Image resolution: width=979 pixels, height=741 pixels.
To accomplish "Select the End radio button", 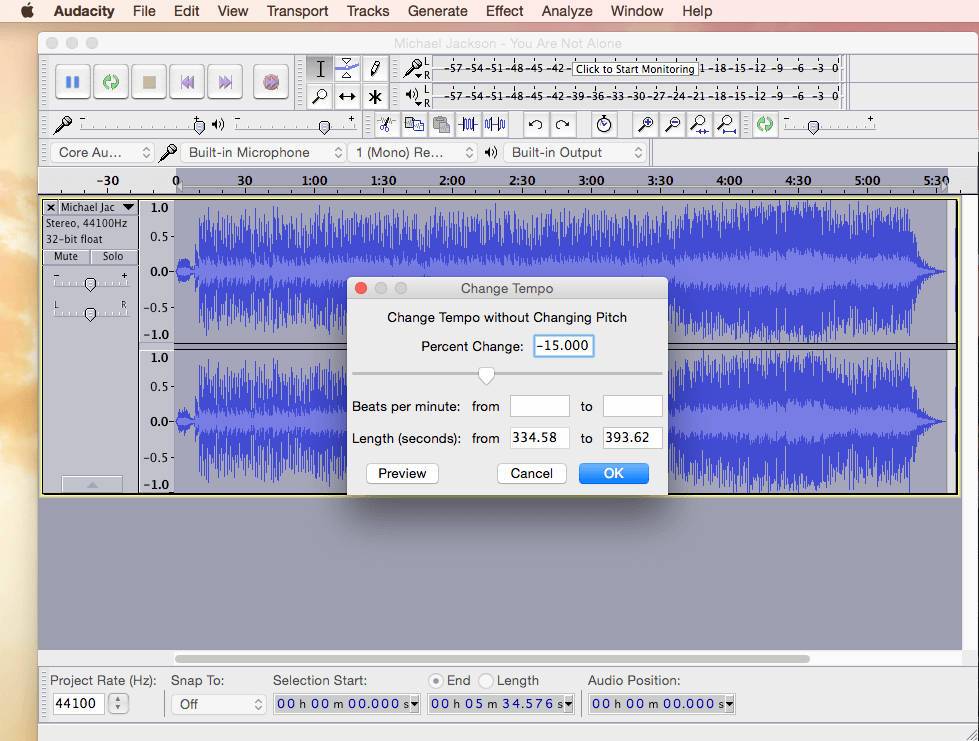I will coord(436,680).
